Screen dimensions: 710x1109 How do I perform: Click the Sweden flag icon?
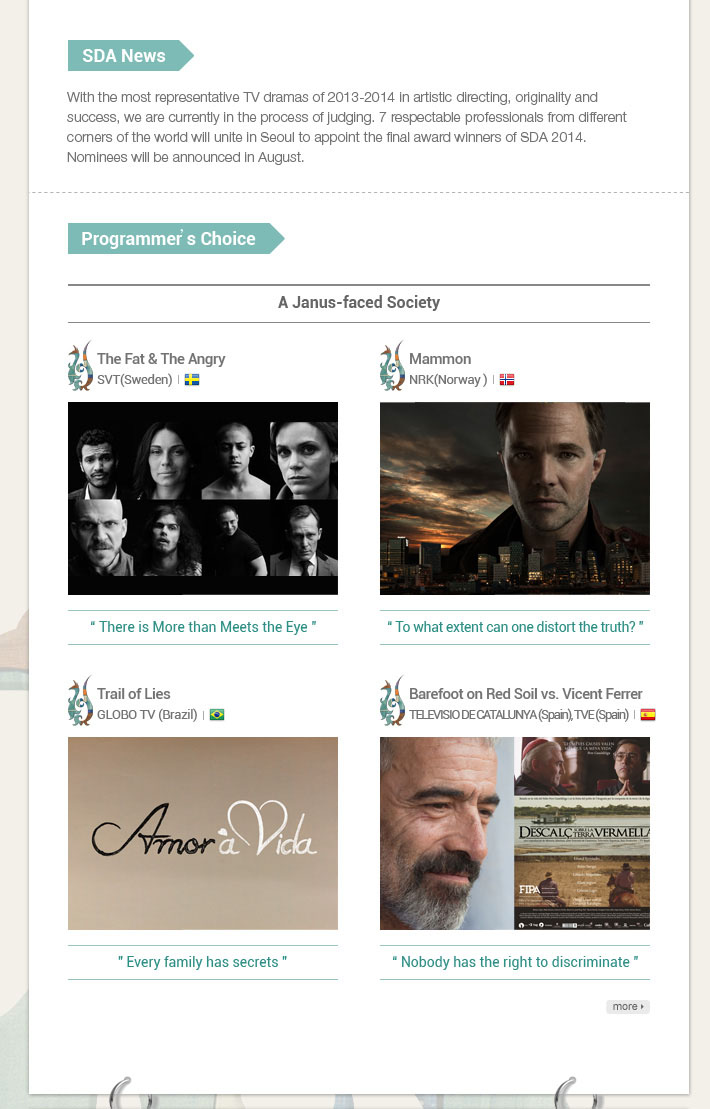[x=192, y=380]
